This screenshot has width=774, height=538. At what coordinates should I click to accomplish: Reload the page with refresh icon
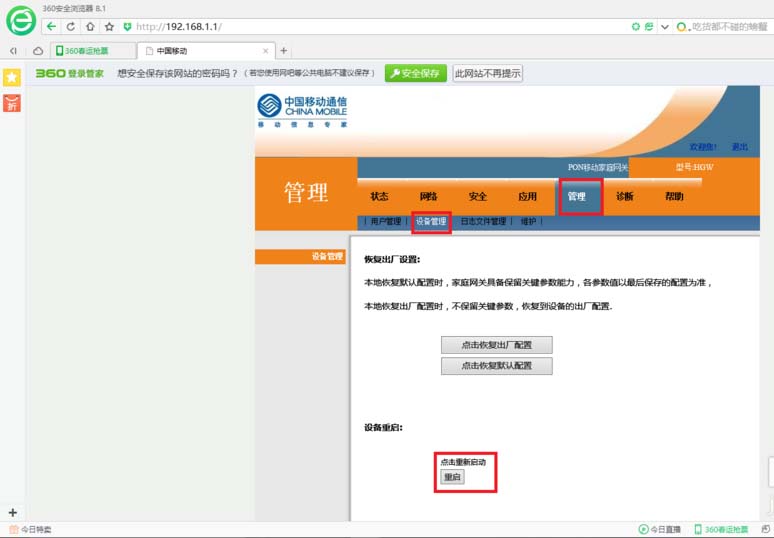(x=71, y=27)
